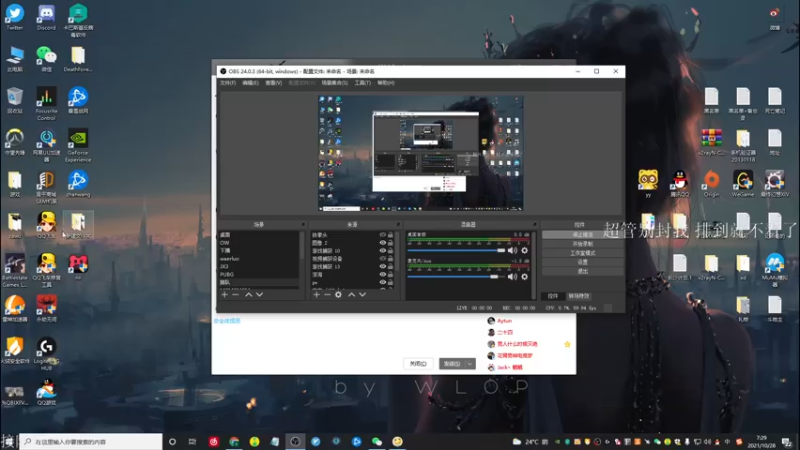Open source properties gear icon
800x450 pixels.
tap(338, 294)
